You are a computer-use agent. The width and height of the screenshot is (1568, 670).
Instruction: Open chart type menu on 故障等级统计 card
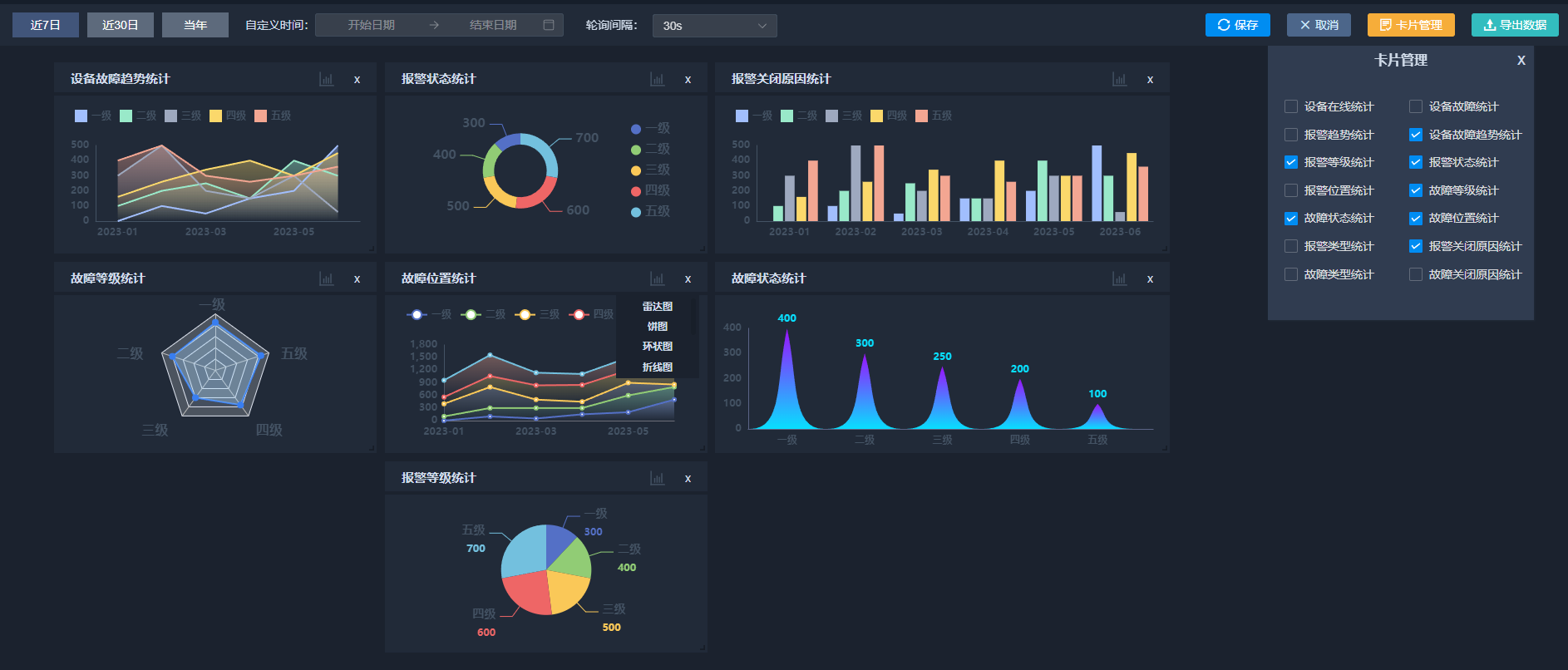tap(326, 279)
